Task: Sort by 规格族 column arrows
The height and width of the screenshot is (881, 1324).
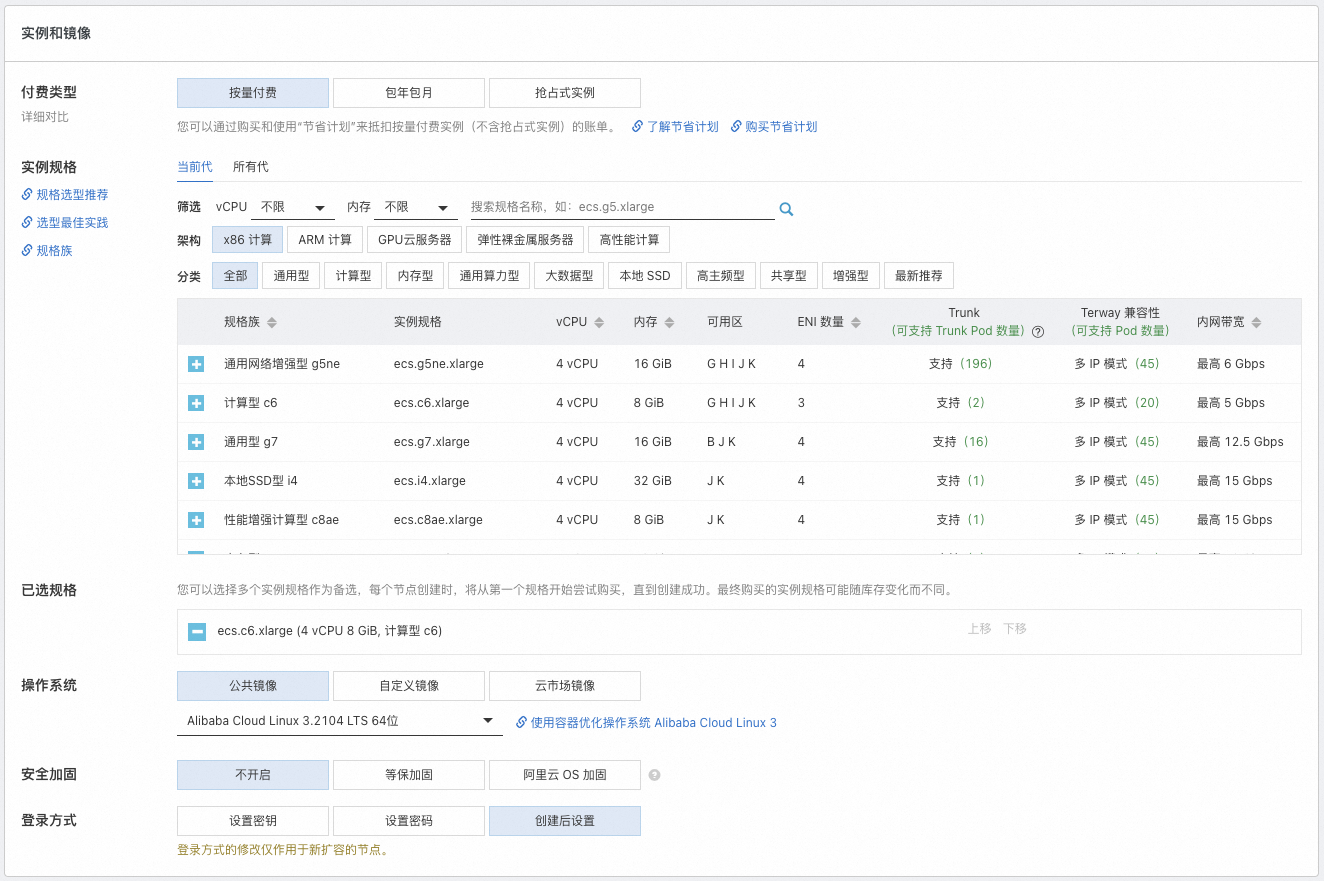Action: tap(272, 322)
